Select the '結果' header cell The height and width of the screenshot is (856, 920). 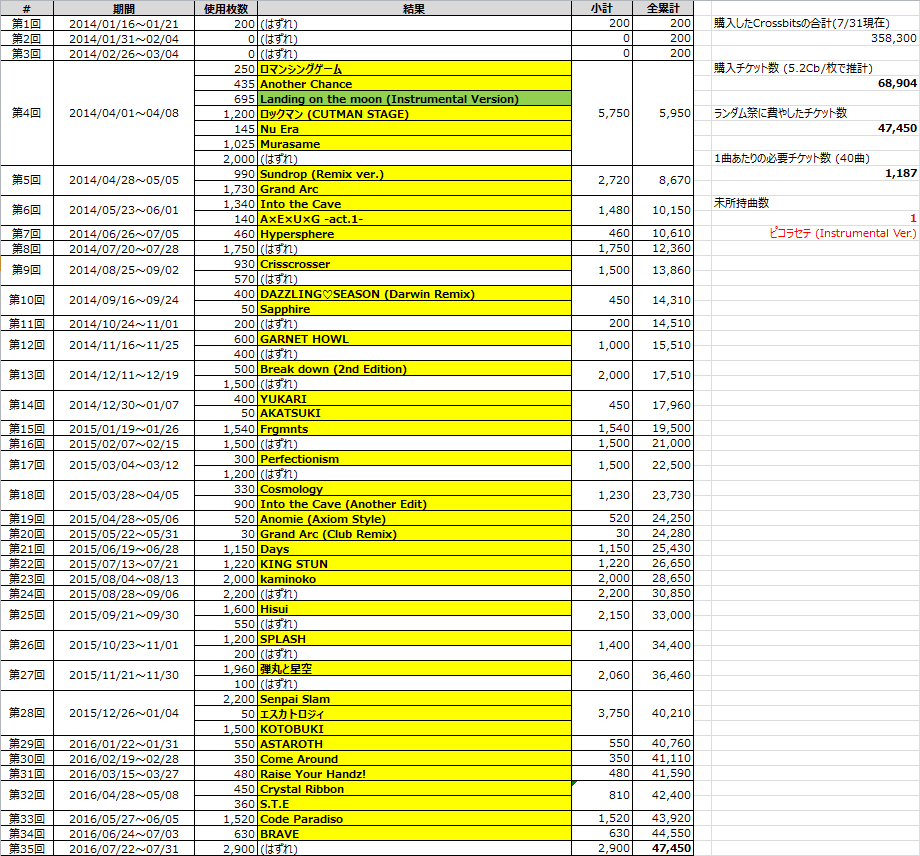(x=414, y=8)
